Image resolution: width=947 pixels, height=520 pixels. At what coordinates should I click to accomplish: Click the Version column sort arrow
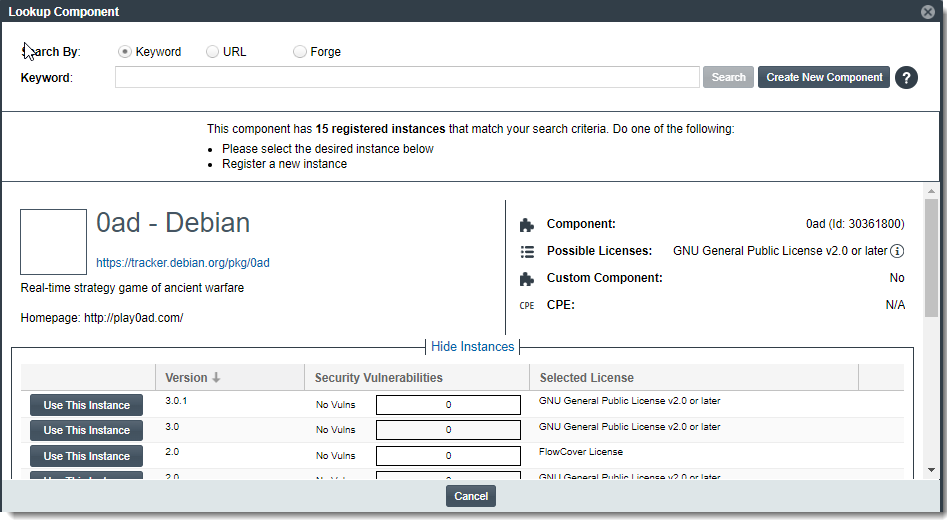[x=216, y=378]
